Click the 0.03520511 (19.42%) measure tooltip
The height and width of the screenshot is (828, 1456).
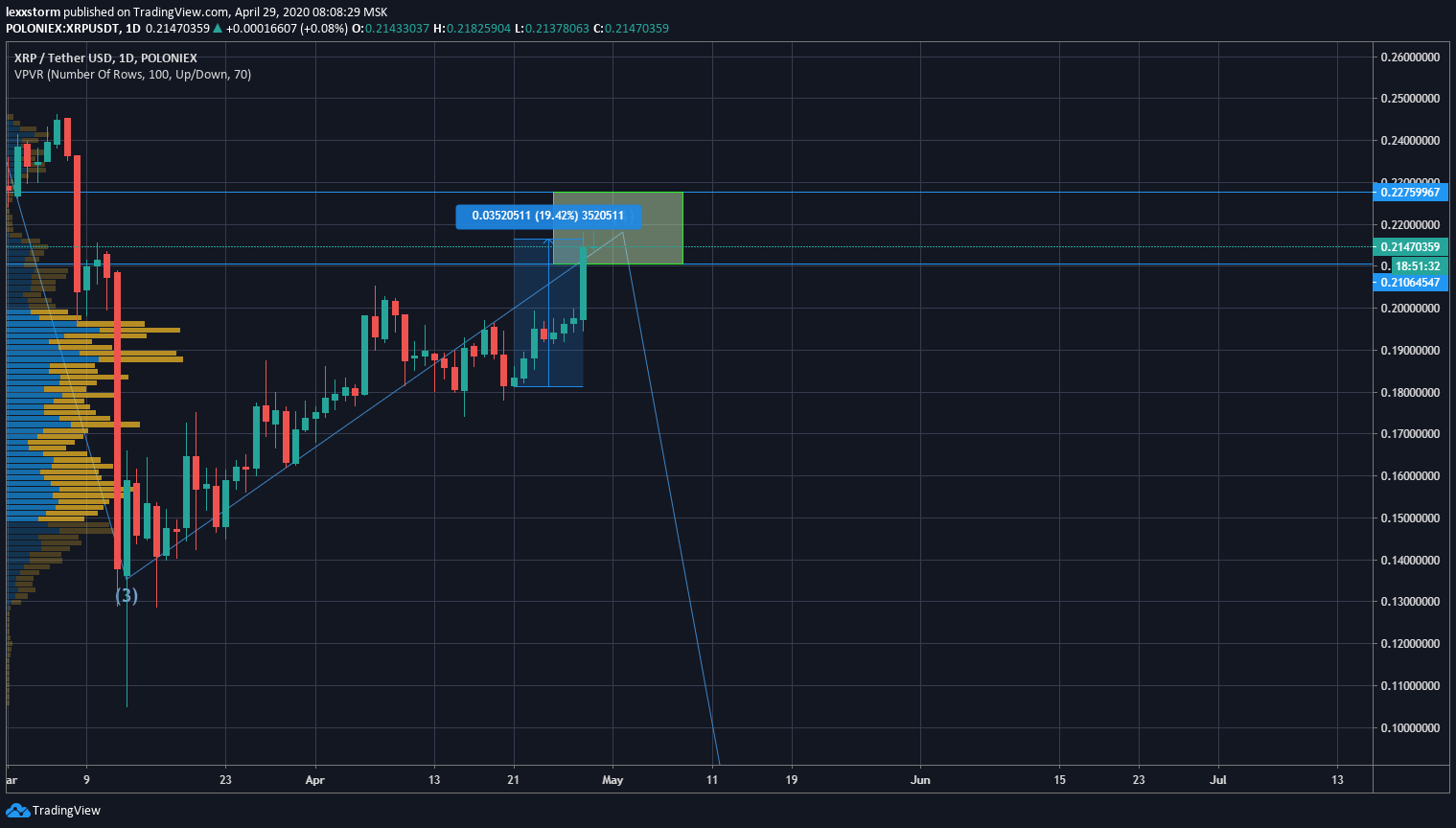(x=548, y=217)
